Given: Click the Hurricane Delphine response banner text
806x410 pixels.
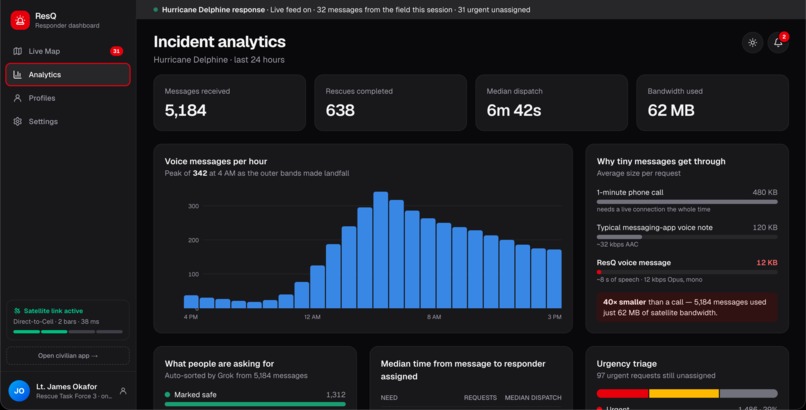Looking at the screenshot, I should point(213,10).
